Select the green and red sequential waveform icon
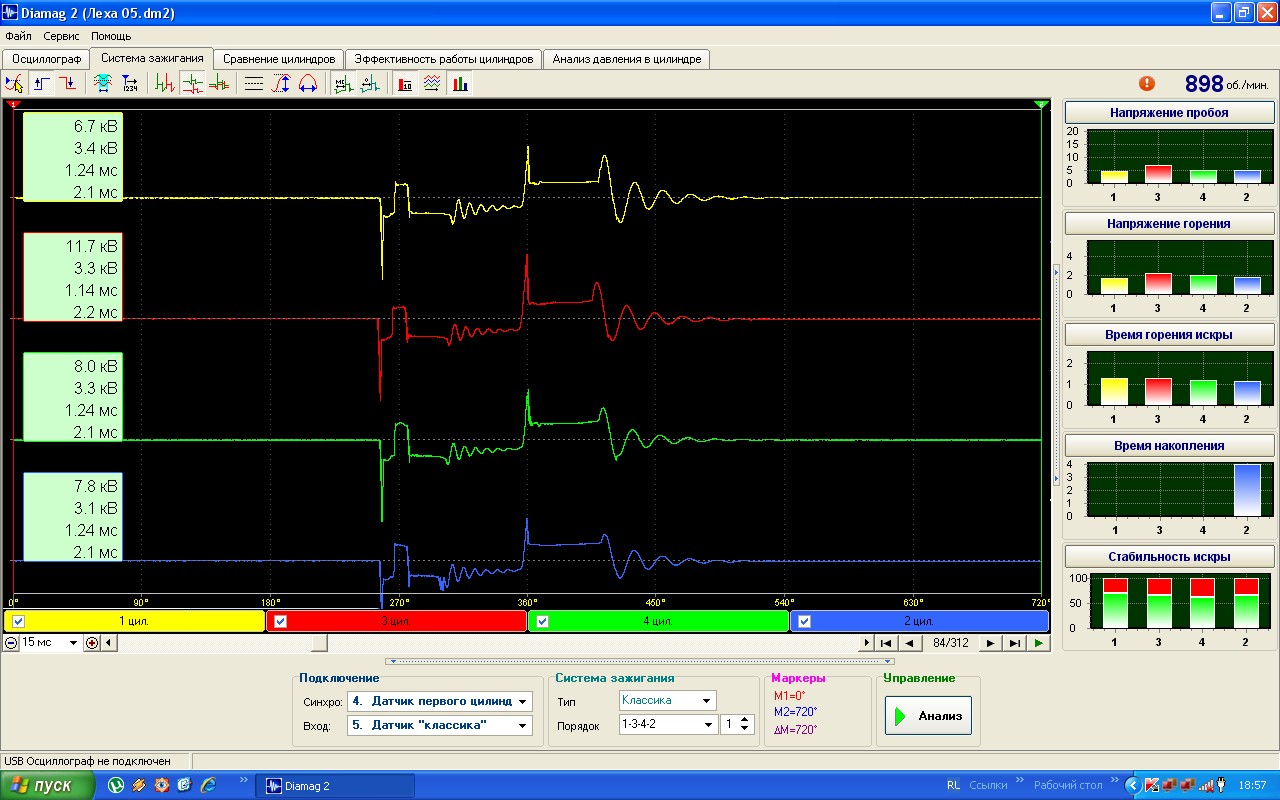 point(166,84)
